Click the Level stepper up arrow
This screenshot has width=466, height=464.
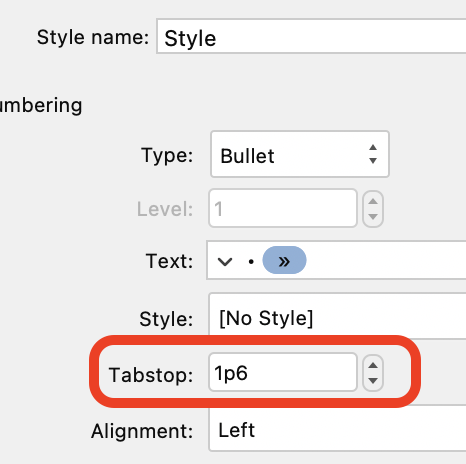373,201
